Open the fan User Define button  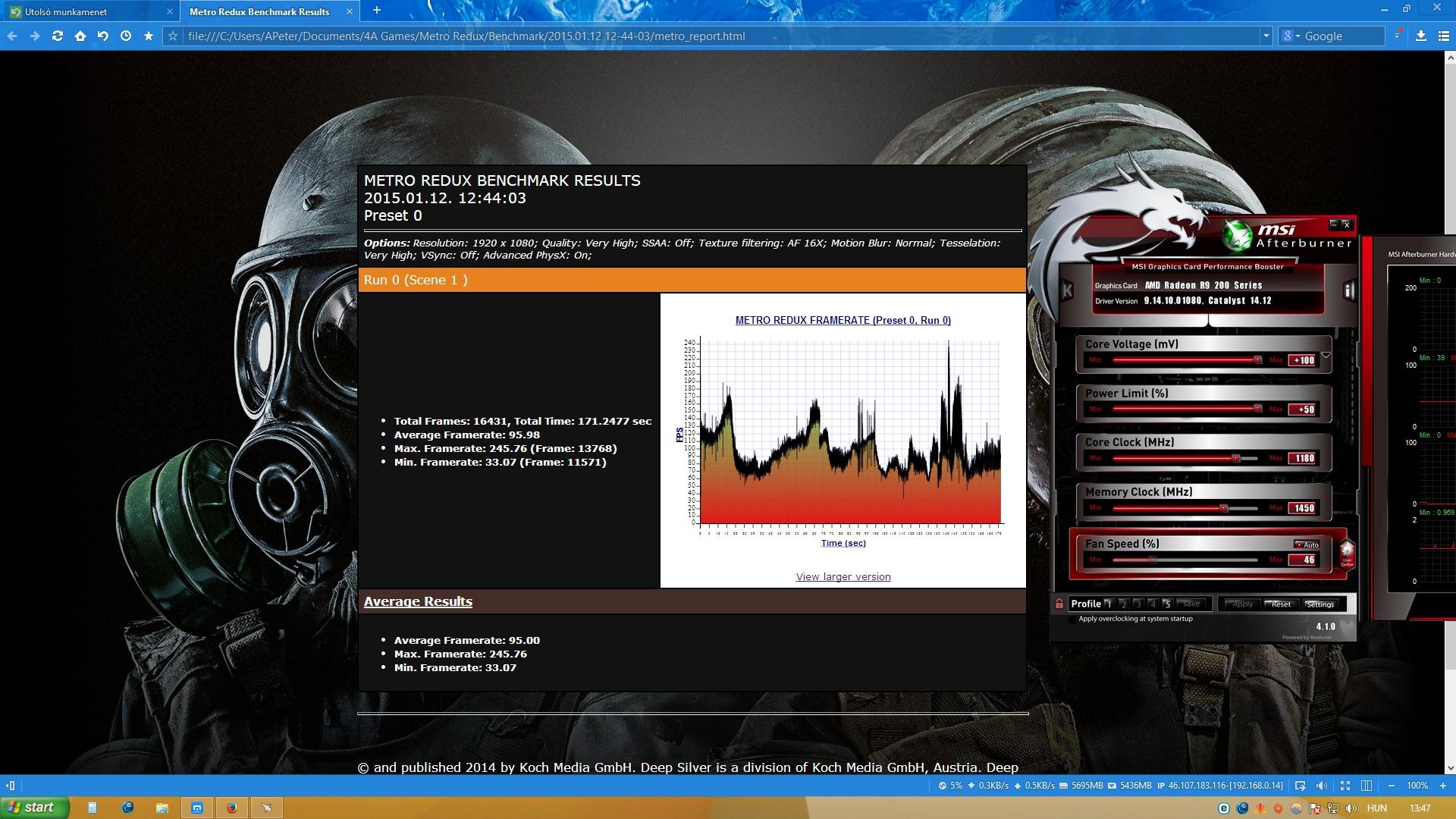pos(1347,554)
